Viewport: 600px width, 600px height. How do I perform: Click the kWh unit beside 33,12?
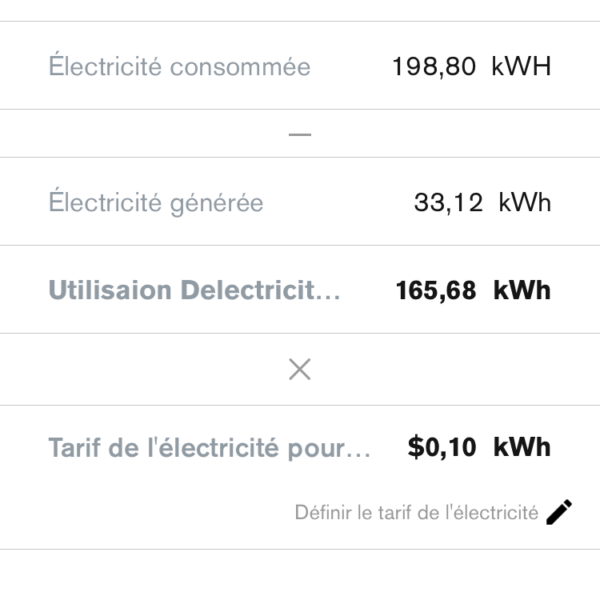coord(524,203)
